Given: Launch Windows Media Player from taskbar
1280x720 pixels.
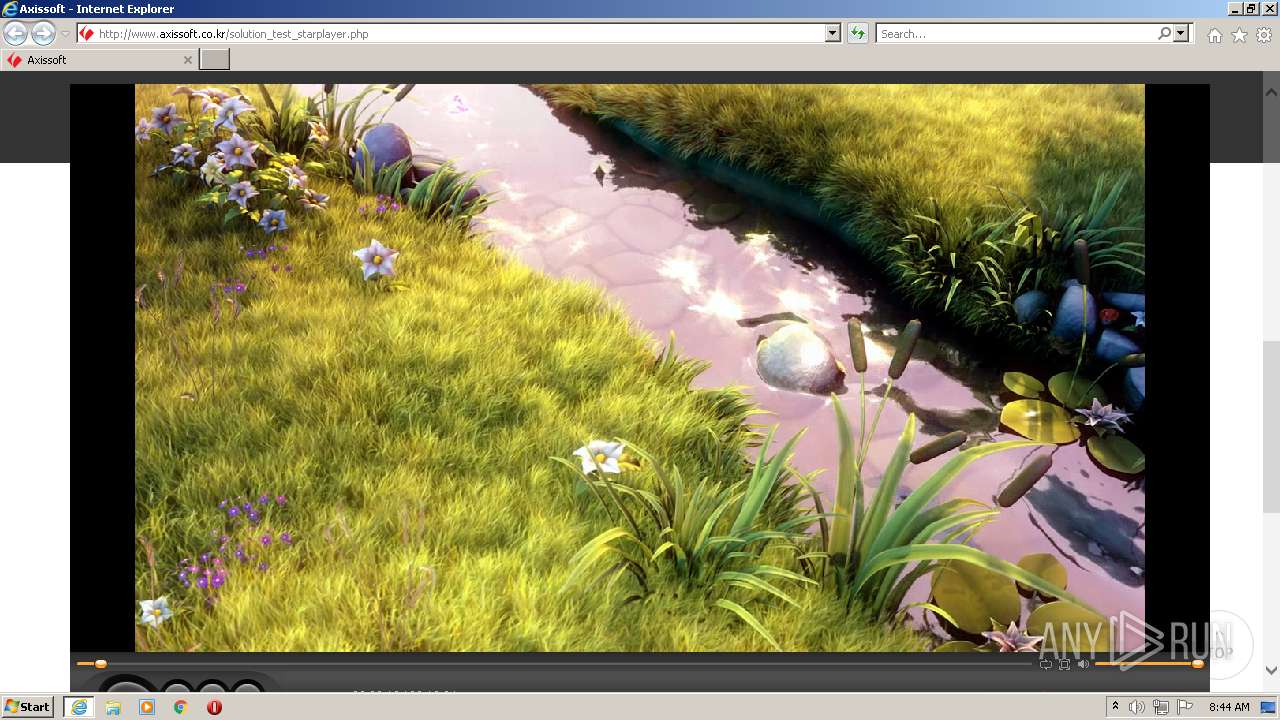Looking at the screenshot, I should click(147, 707).
